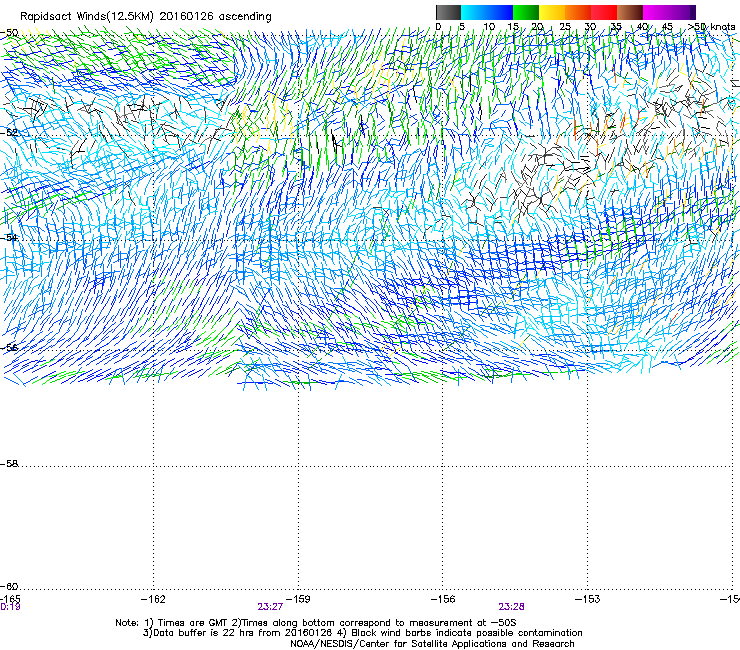Click the 'Rapidsact Winds(12.5KM) 20160126 ascending' title

tap(146, 17)
